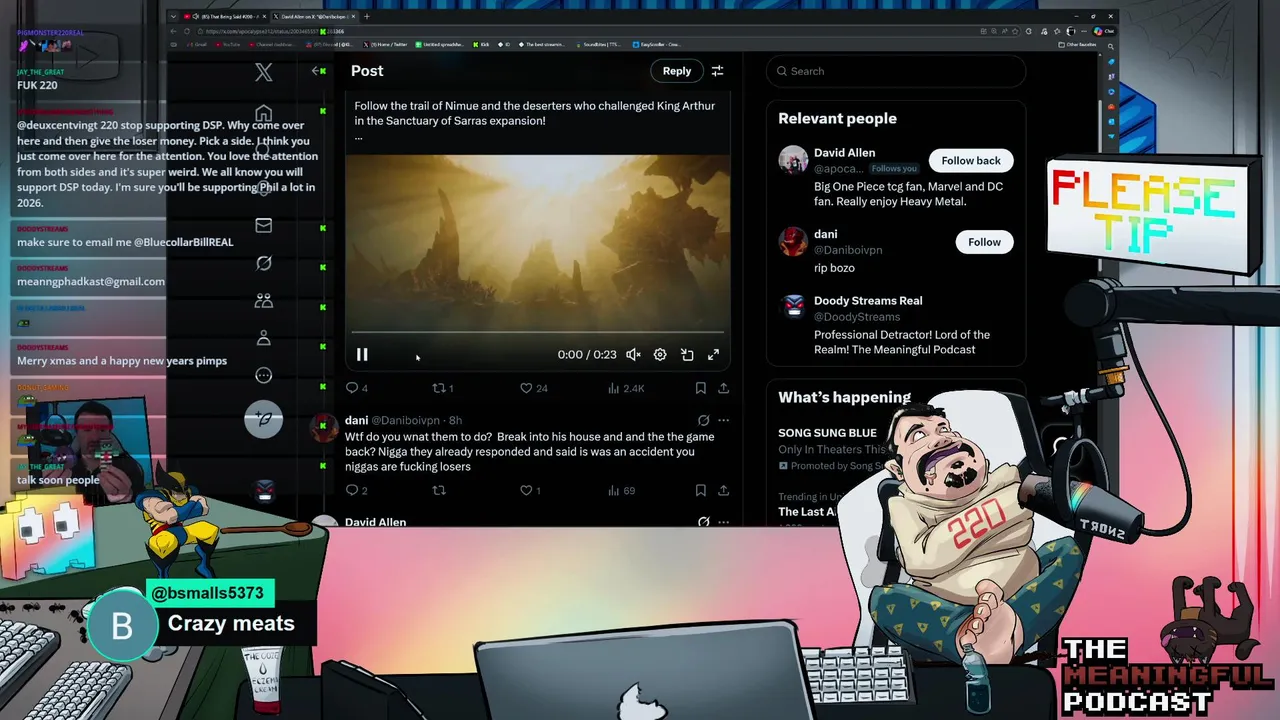
Task: Open Communities icon in sidebar
Action: 263,300
